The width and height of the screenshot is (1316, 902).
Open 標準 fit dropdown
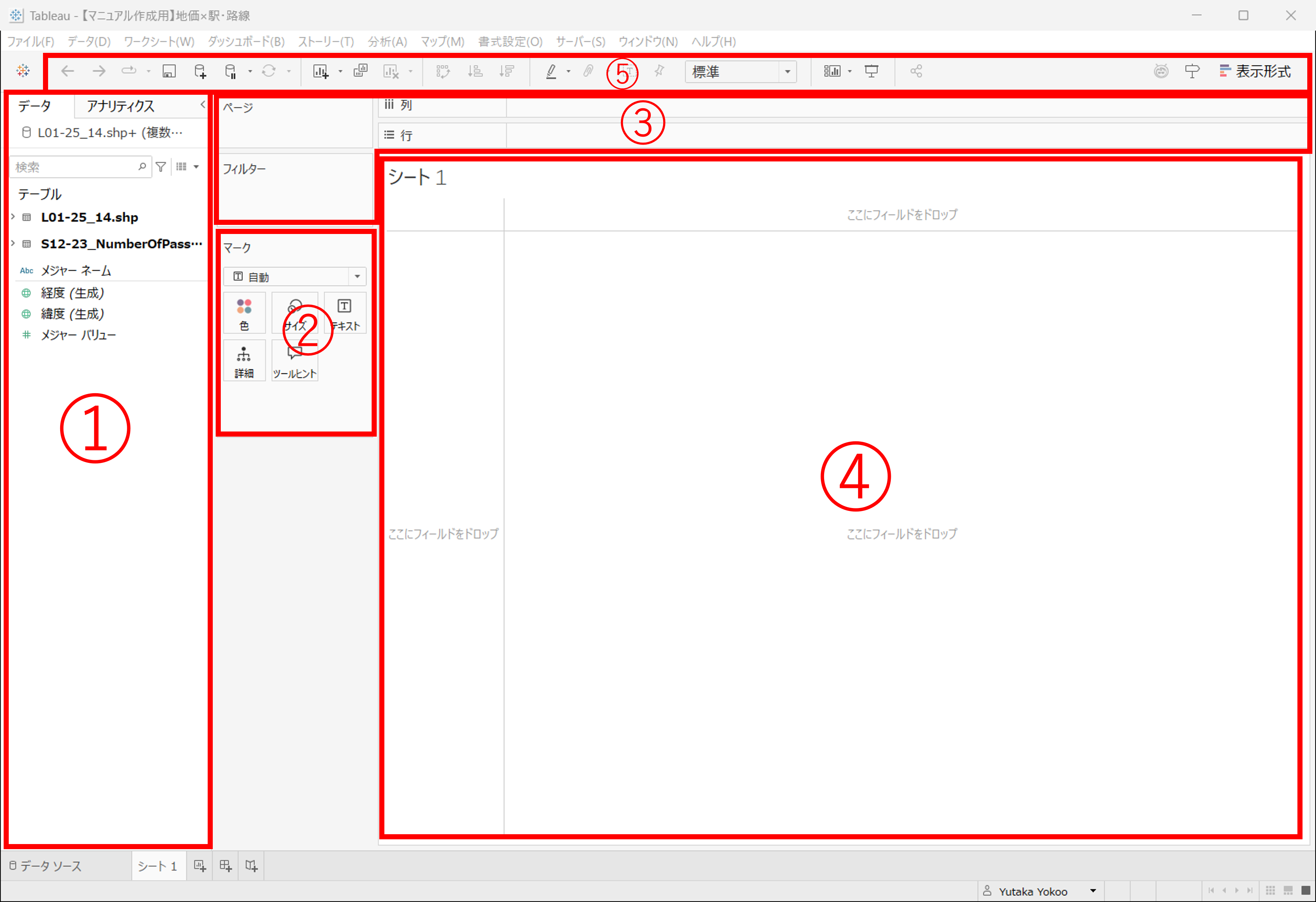coord(741,72)
